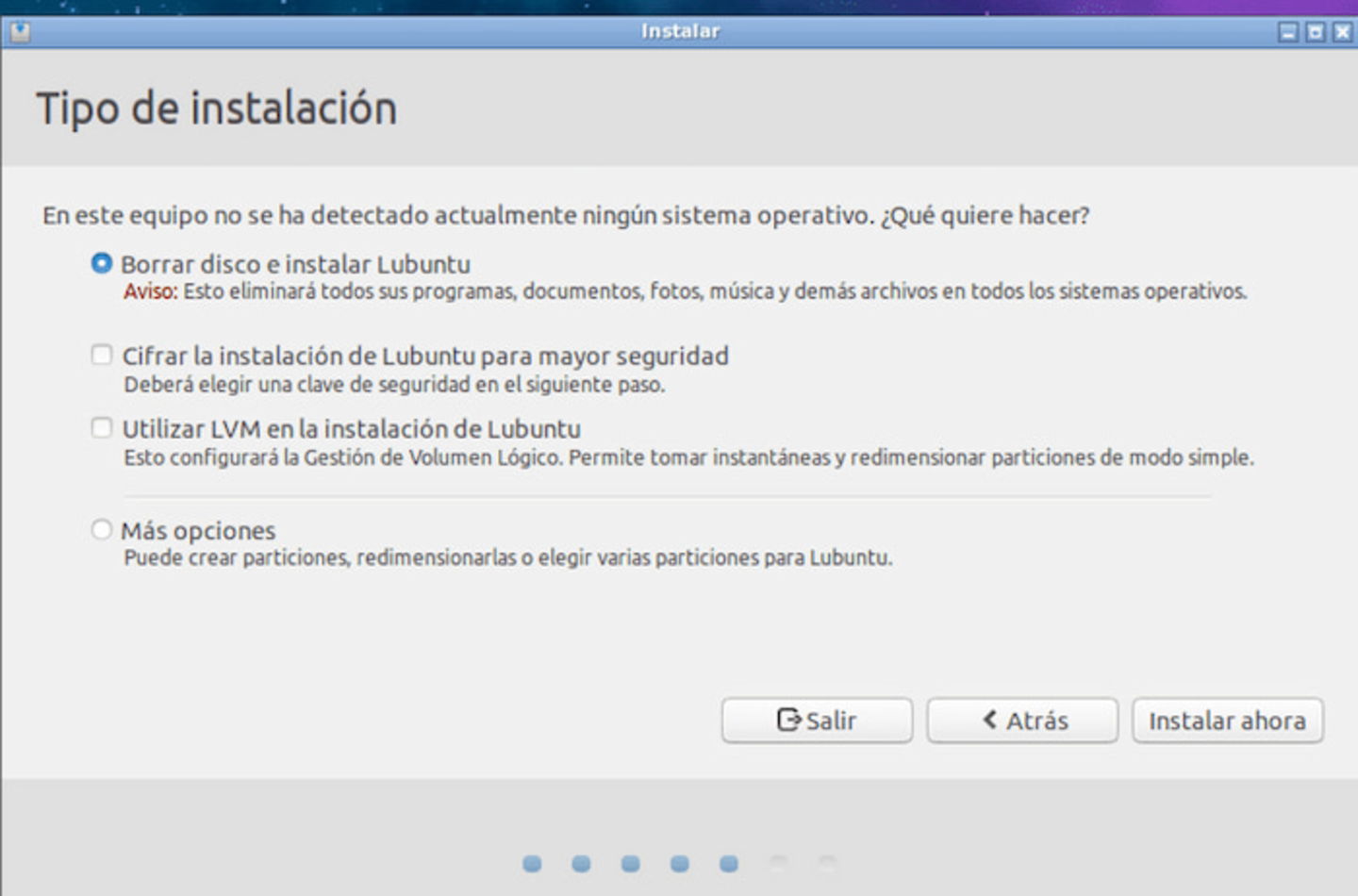
Task: Click the Salir button
Action: click(817, 721)
